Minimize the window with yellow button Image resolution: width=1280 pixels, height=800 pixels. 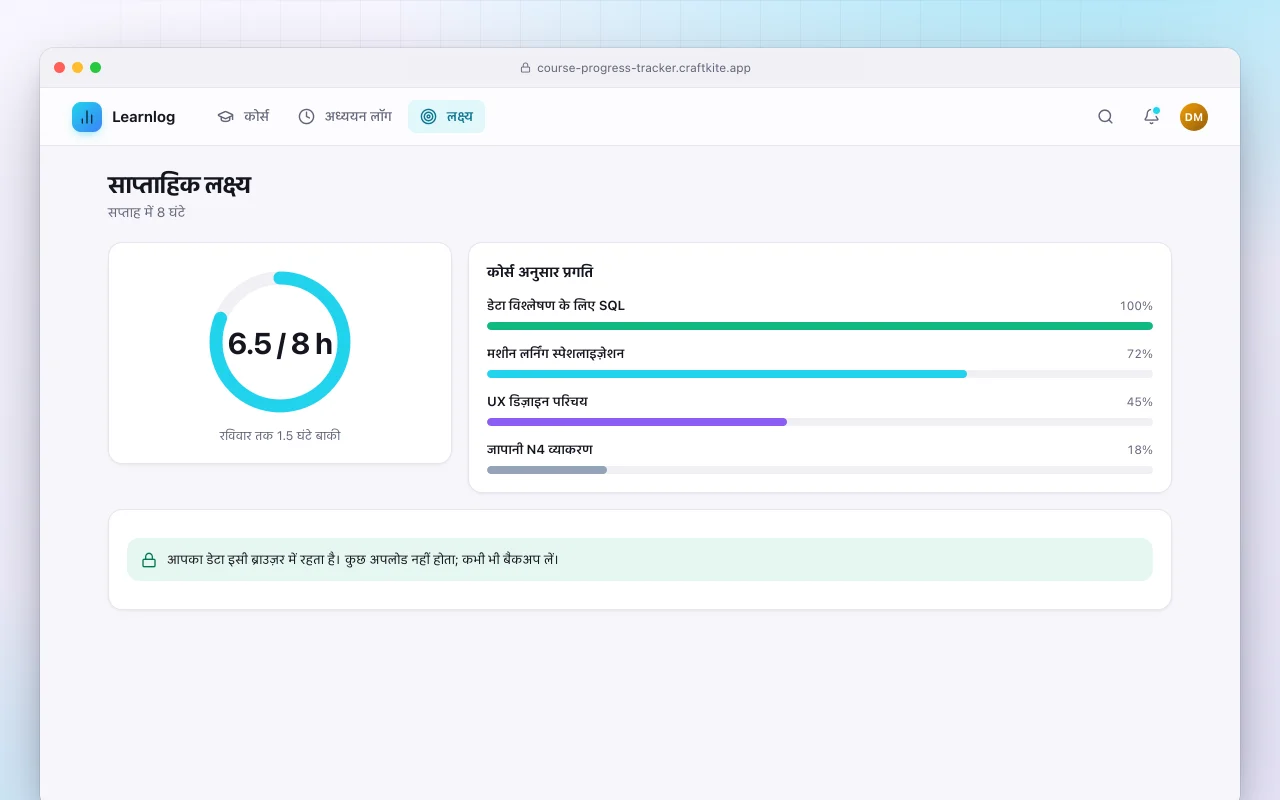pos(78,68)
